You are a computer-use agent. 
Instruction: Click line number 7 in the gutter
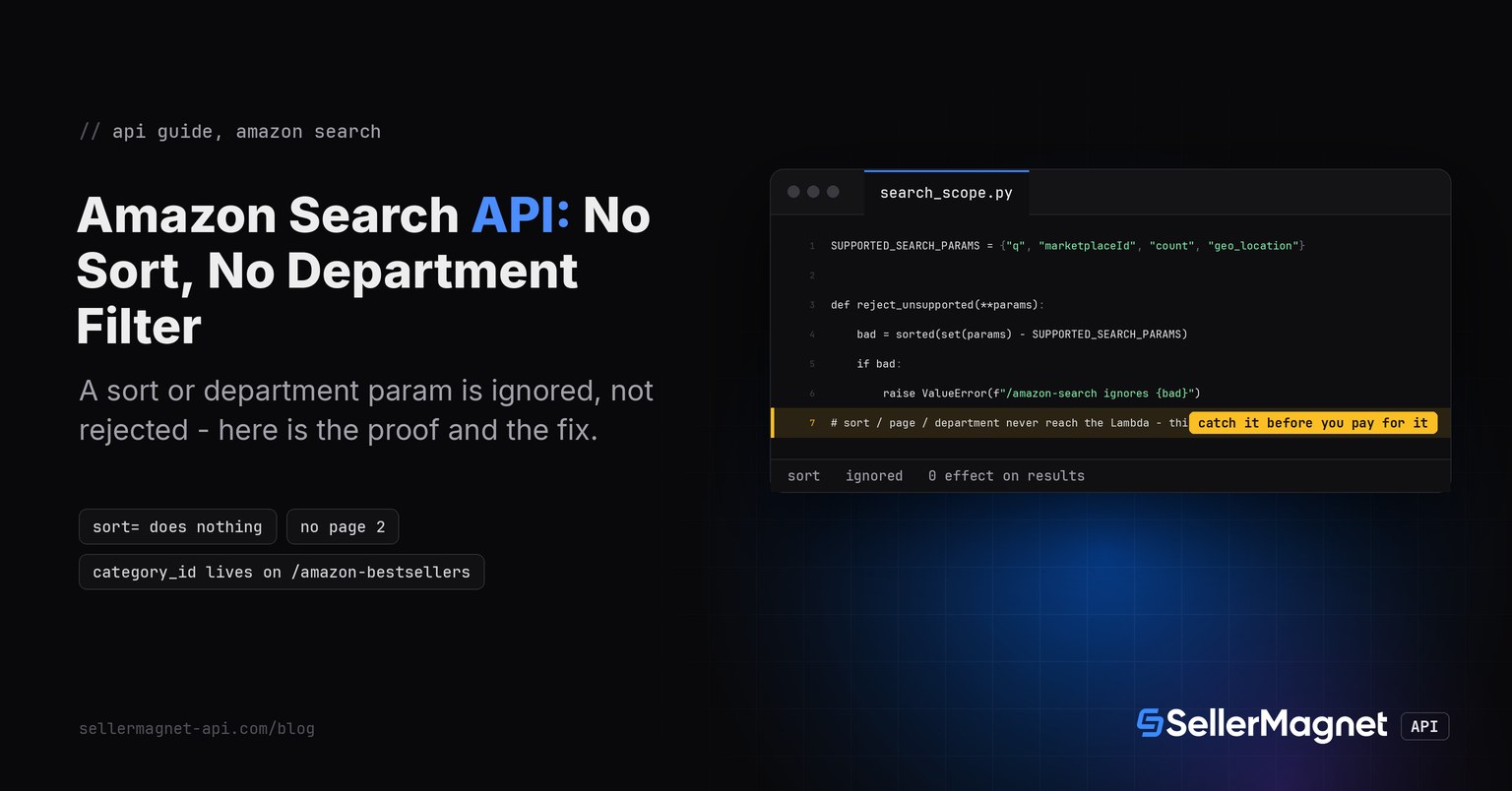(x=812, y=423)
